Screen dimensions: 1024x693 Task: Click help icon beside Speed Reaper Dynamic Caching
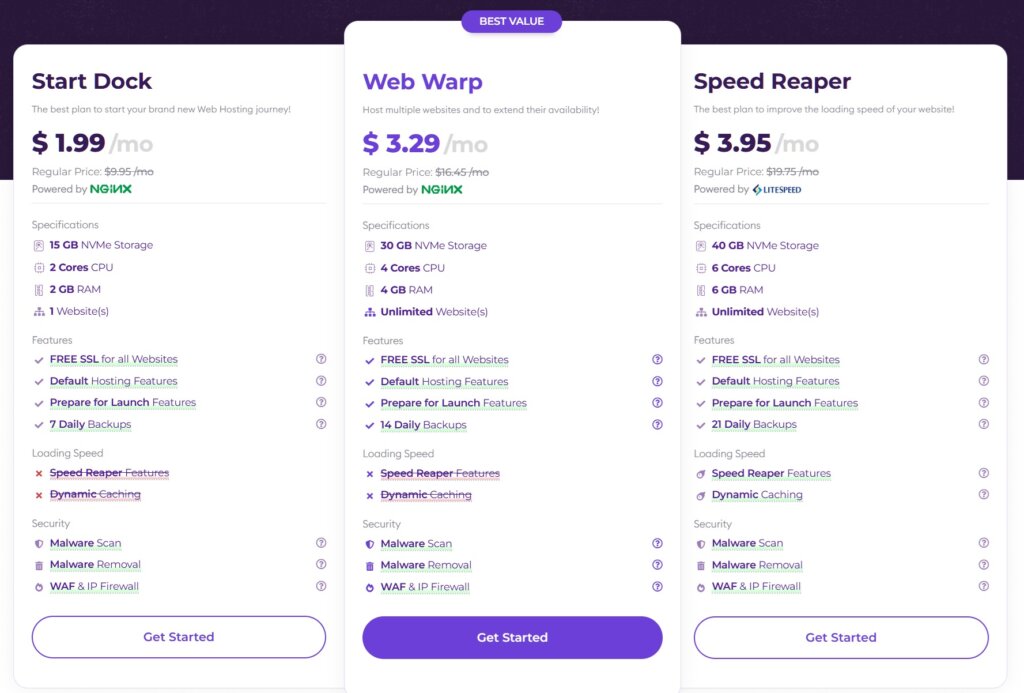[x=984, y=495]
